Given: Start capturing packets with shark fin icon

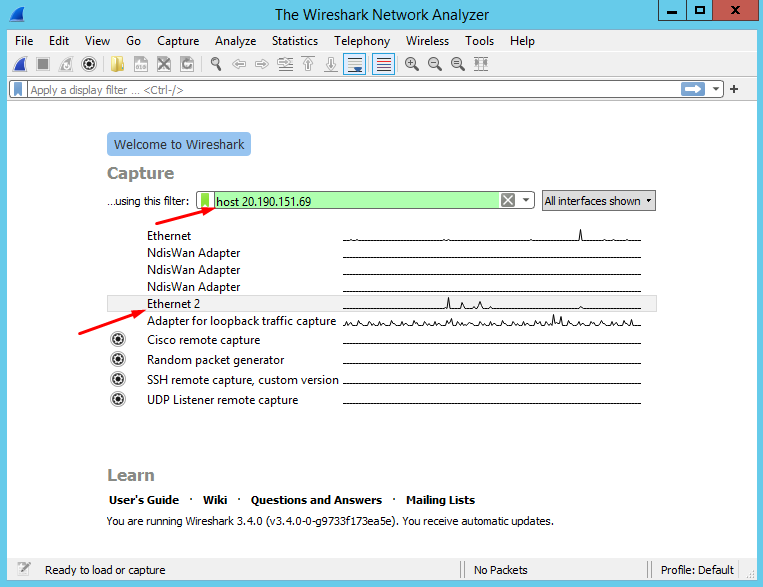Looking at the screenshot, I should tap(20, 64).
